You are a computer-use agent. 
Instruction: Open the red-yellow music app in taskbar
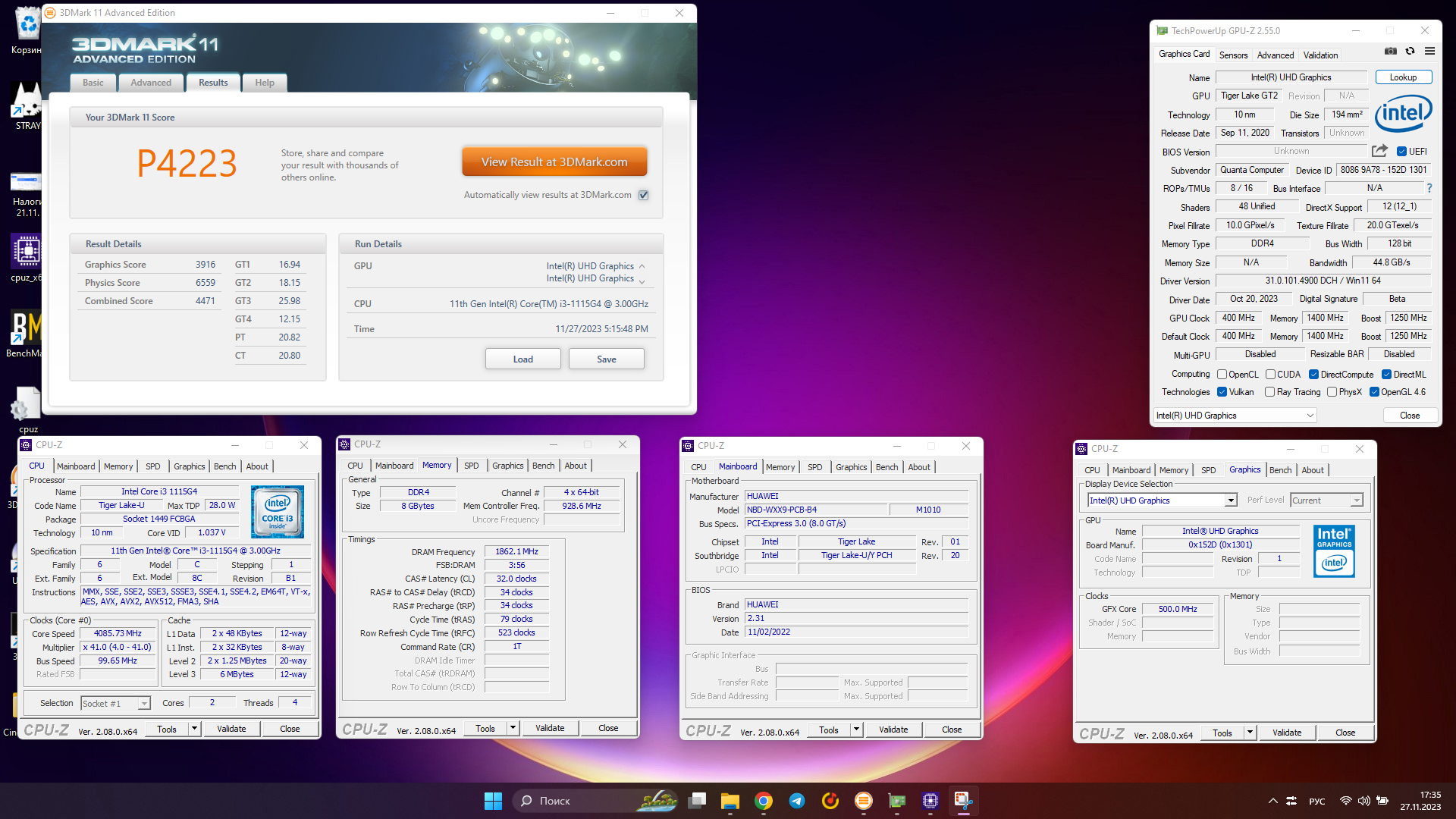(x=830, y=801)
